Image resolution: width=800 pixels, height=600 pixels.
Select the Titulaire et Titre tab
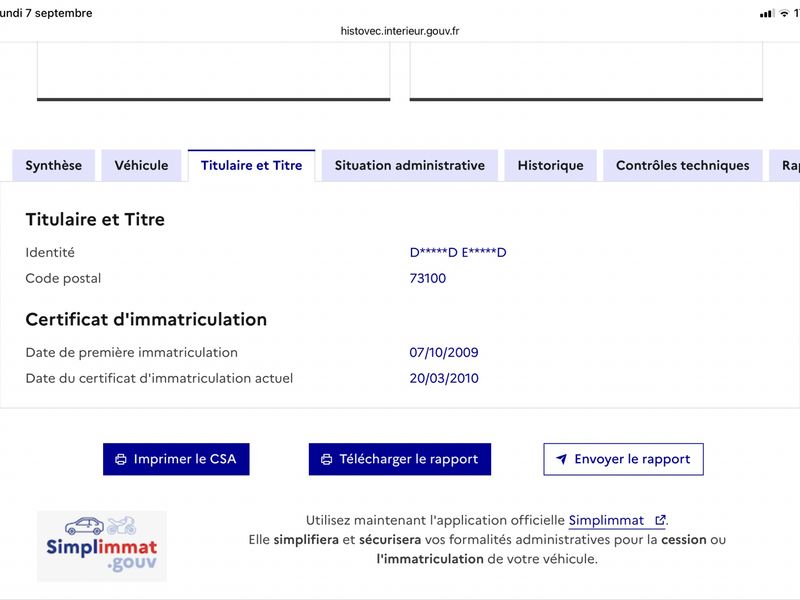pos(252,165)
